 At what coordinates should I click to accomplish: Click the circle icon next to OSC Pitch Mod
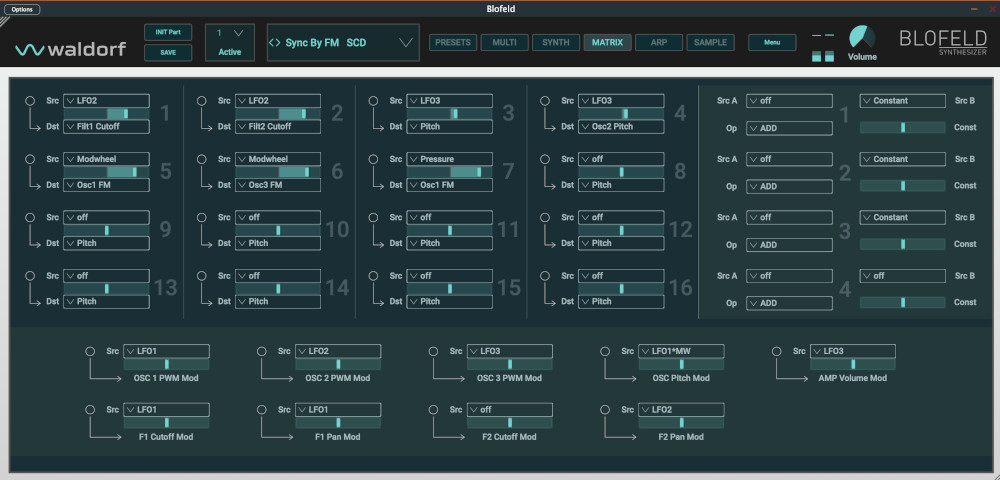pos(606,351)
